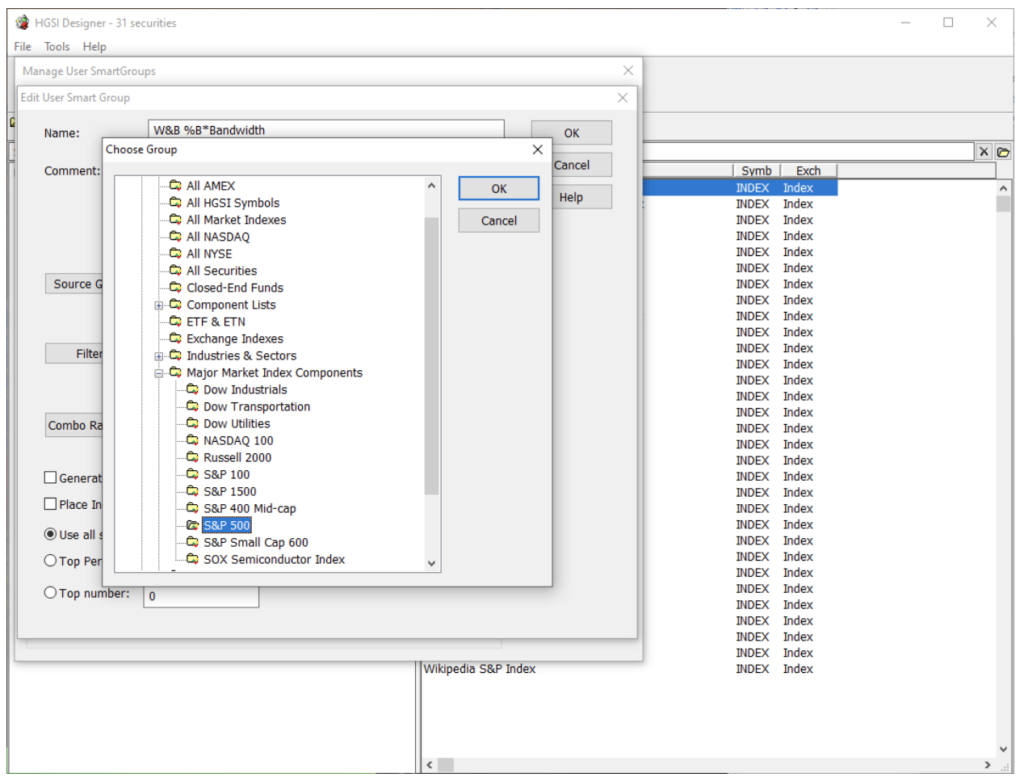This screenshot has width=1024, height=782.
Task: Select Wikipedia S&P Index row
Action: click(x=630, y=668)
